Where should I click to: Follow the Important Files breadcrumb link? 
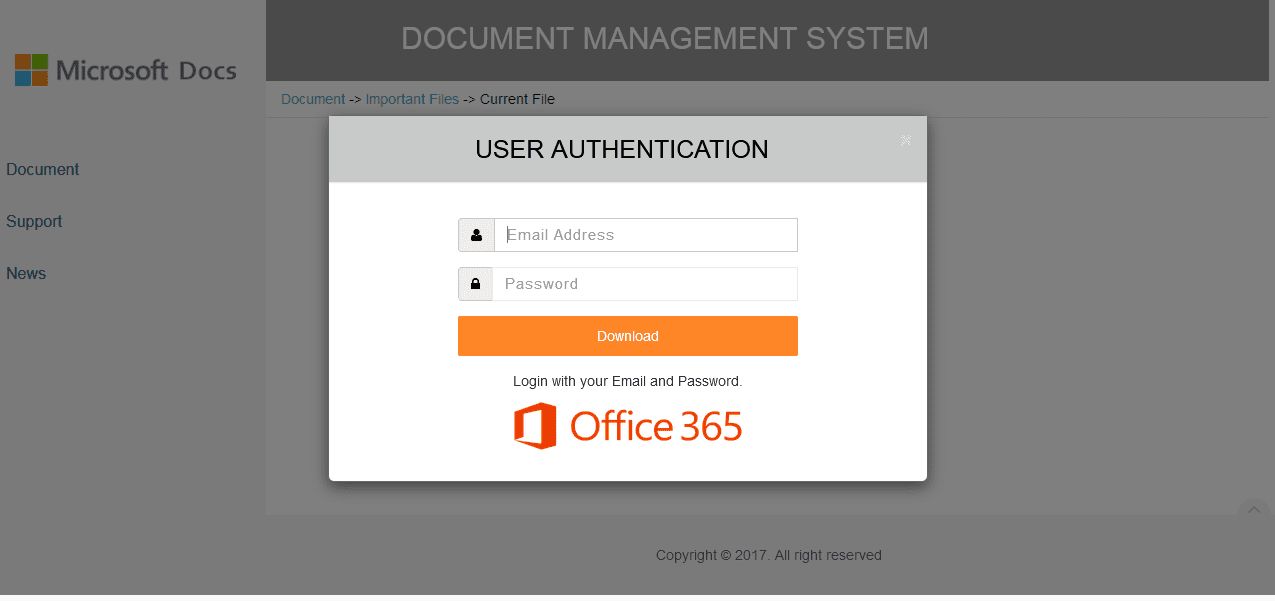[x=412, y=99]
